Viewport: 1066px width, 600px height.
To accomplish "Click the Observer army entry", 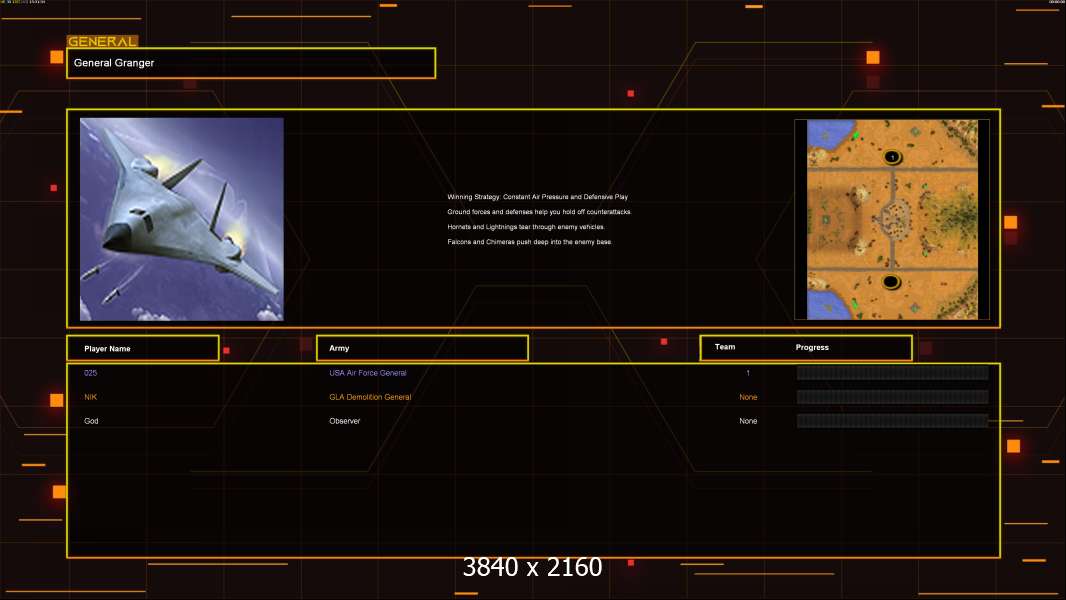I will click(x=345, y=421).
